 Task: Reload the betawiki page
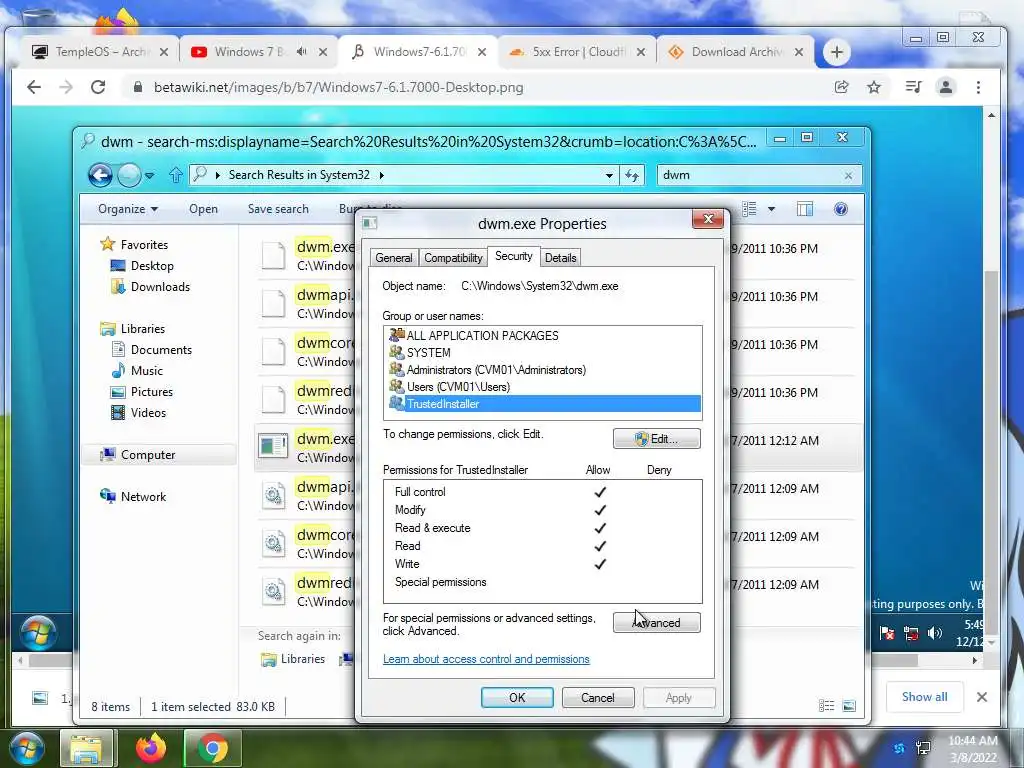(x=98, y=87)
